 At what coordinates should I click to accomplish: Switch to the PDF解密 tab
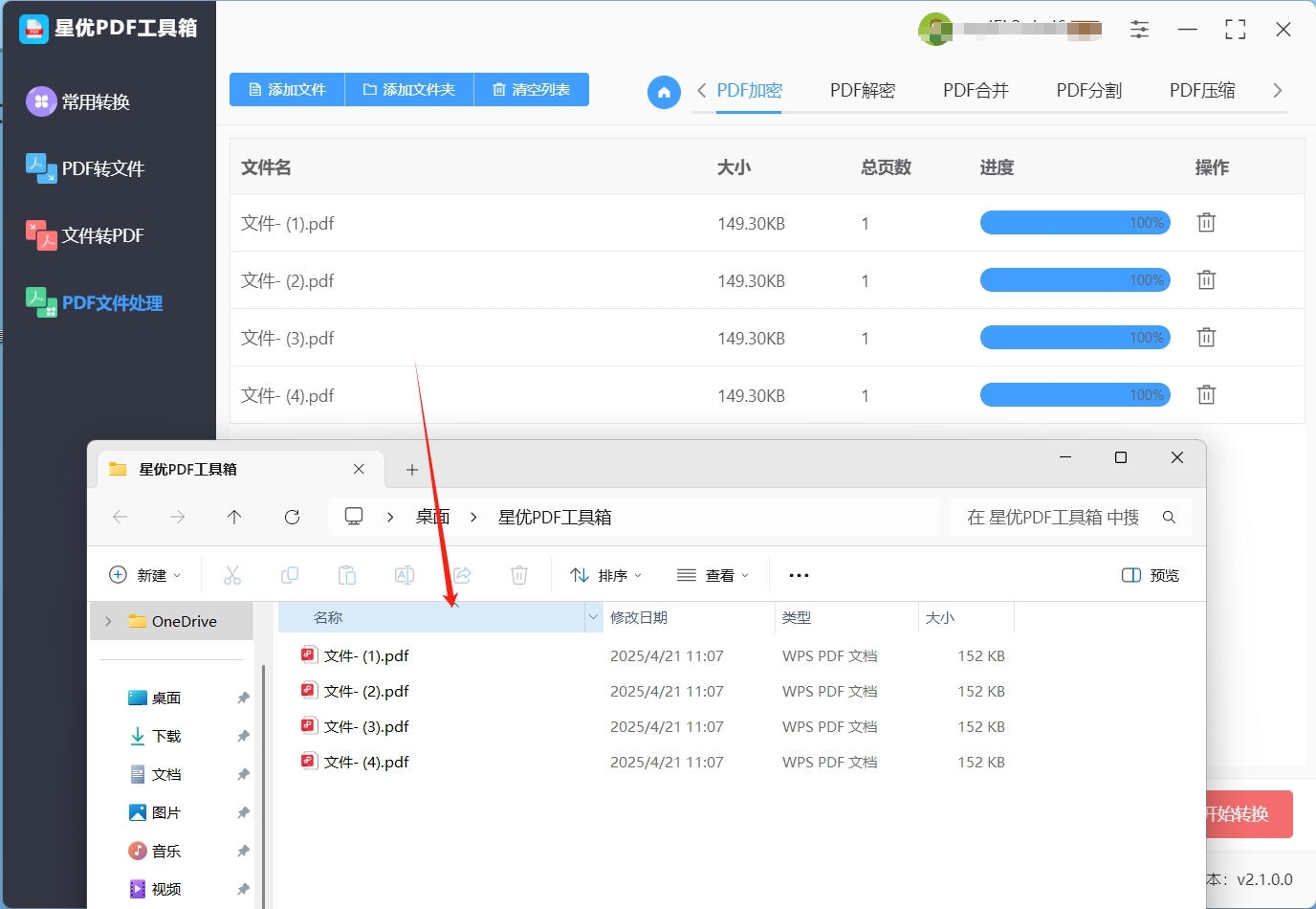tap(863, 91)
